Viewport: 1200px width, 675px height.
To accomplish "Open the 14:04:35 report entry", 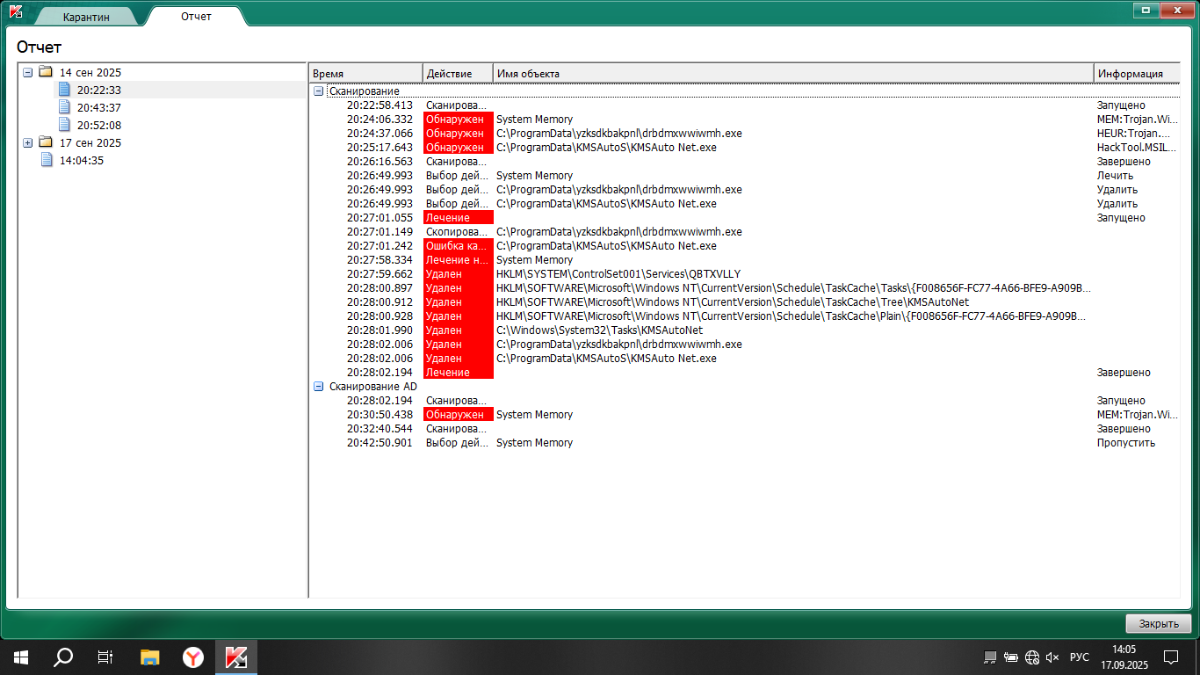I will pyautogui.click(x=82, y=160).
